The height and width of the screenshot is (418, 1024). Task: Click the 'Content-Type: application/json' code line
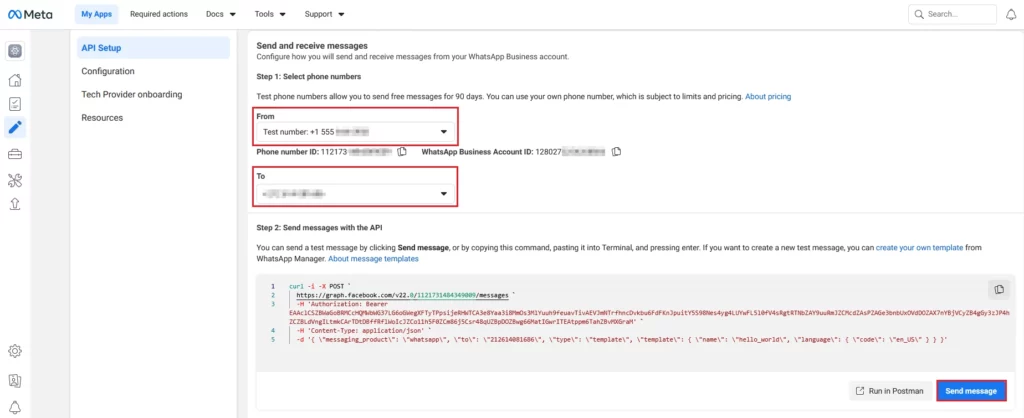pos(366,331)
